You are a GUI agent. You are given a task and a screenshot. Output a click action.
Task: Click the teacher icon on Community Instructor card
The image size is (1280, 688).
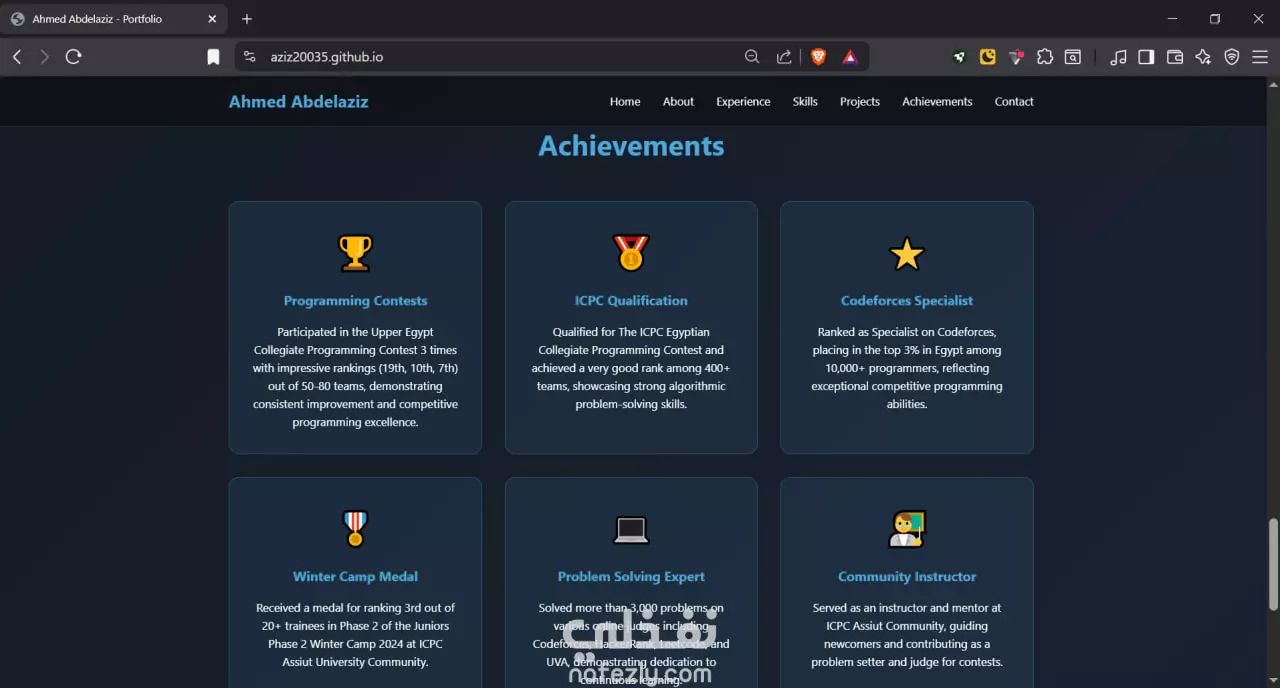coord(907,529)
